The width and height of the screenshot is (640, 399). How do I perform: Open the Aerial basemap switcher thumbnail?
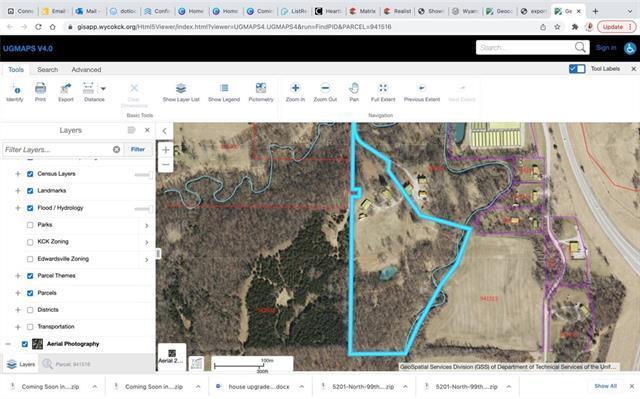(x=172, y=357)
